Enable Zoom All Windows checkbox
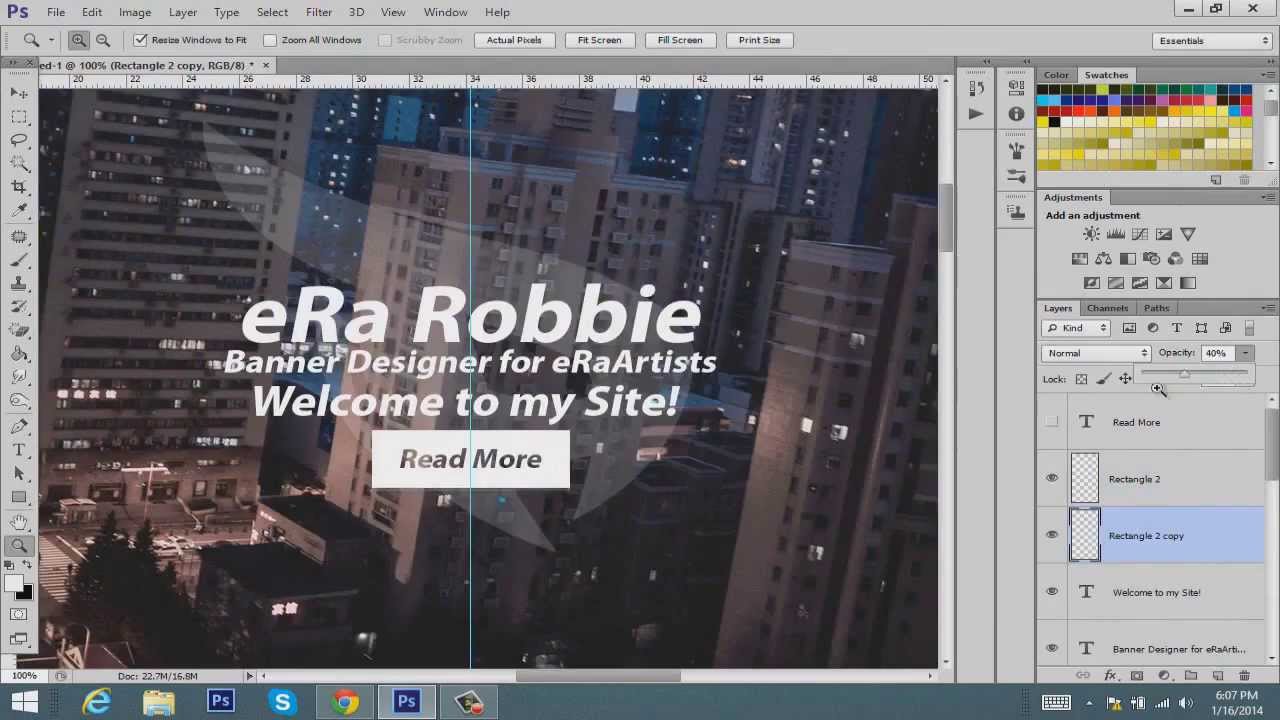Image resolution: width=1280 pixels, height=720 pixels. 270,40
